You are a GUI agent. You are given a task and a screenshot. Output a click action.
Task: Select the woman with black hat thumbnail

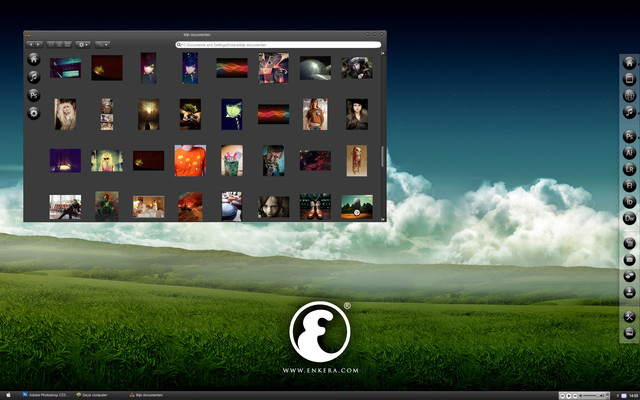pyautogui.click(x=357, y=114)
